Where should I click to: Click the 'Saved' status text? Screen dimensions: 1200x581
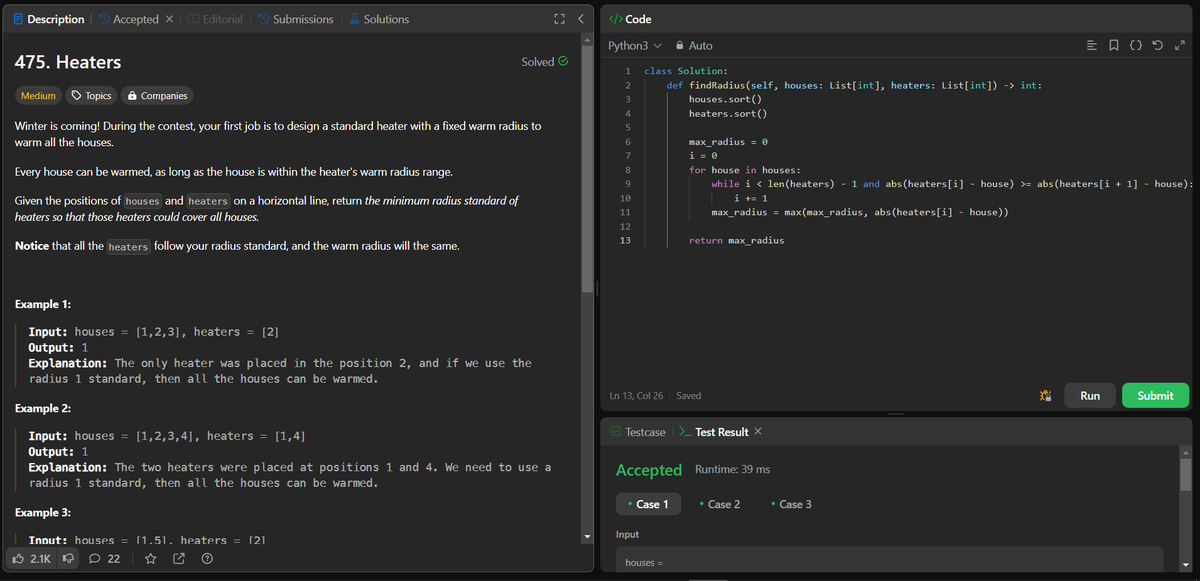point(689,396)
